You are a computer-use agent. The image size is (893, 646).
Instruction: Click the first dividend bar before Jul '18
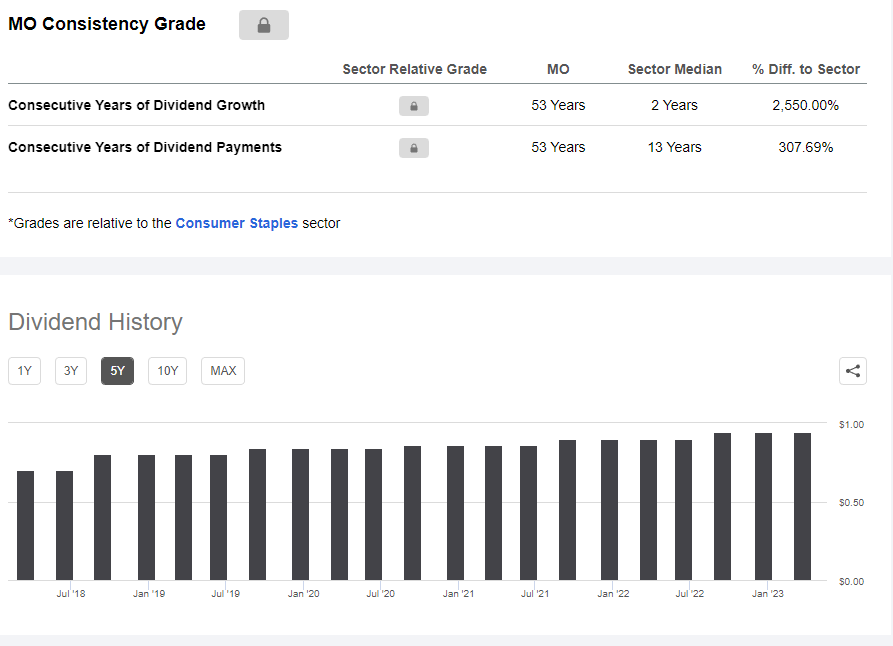point(26,525)
